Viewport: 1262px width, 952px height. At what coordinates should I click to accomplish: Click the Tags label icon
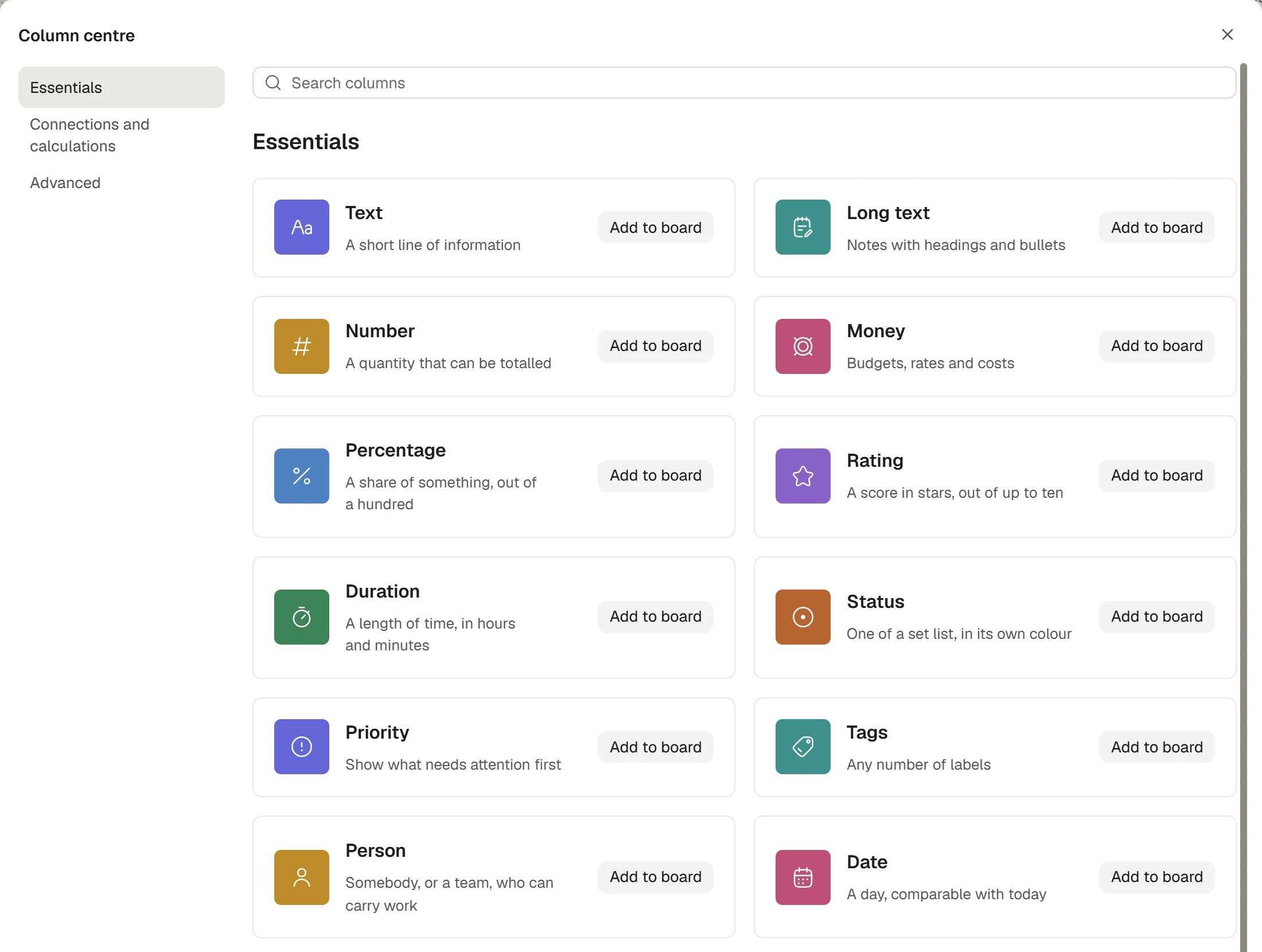coord(803,747)
